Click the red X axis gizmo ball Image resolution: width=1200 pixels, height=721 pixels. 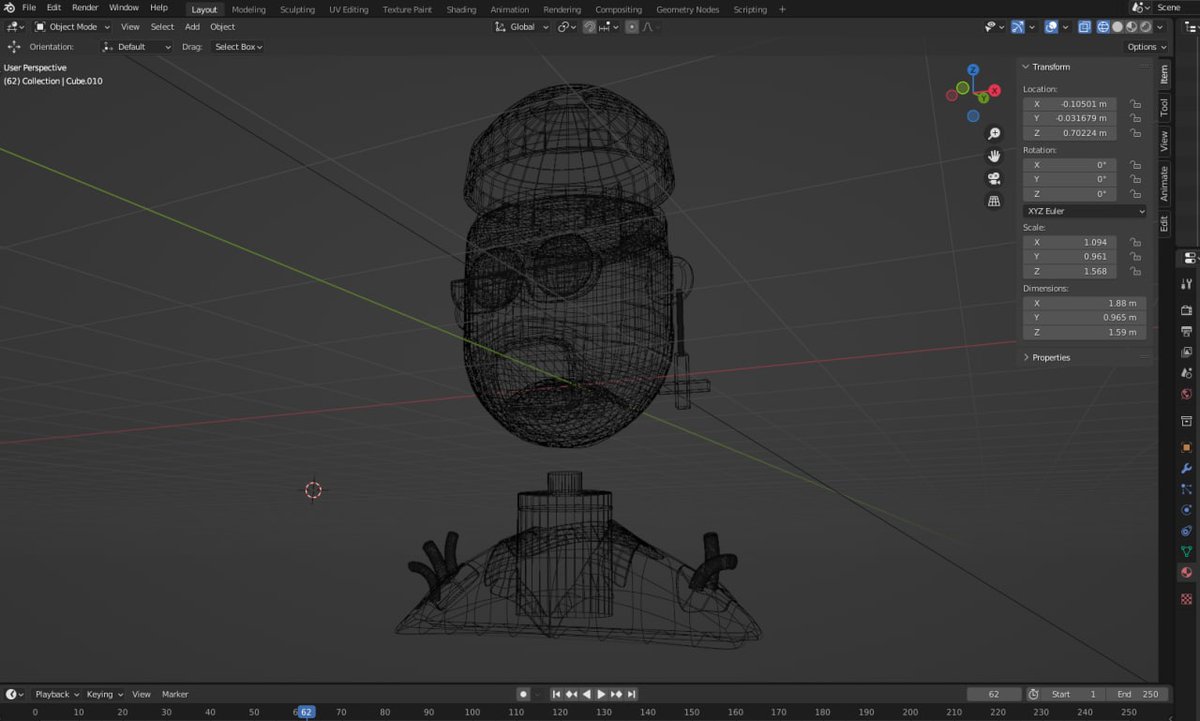(x=994, y=90)
